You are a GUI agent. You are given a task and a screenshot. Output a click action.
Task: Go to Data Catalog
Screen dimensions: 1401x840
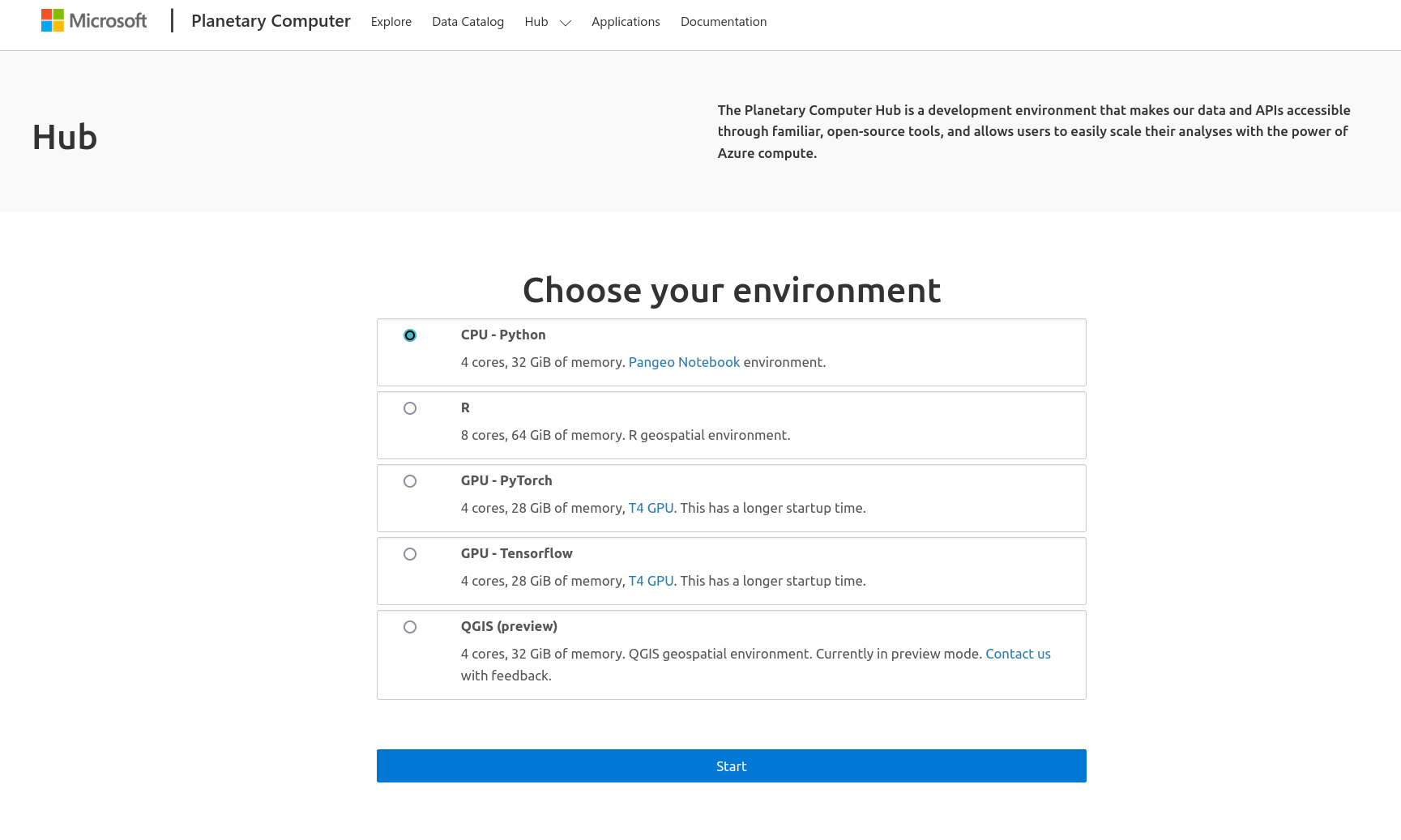click(468, 22)
